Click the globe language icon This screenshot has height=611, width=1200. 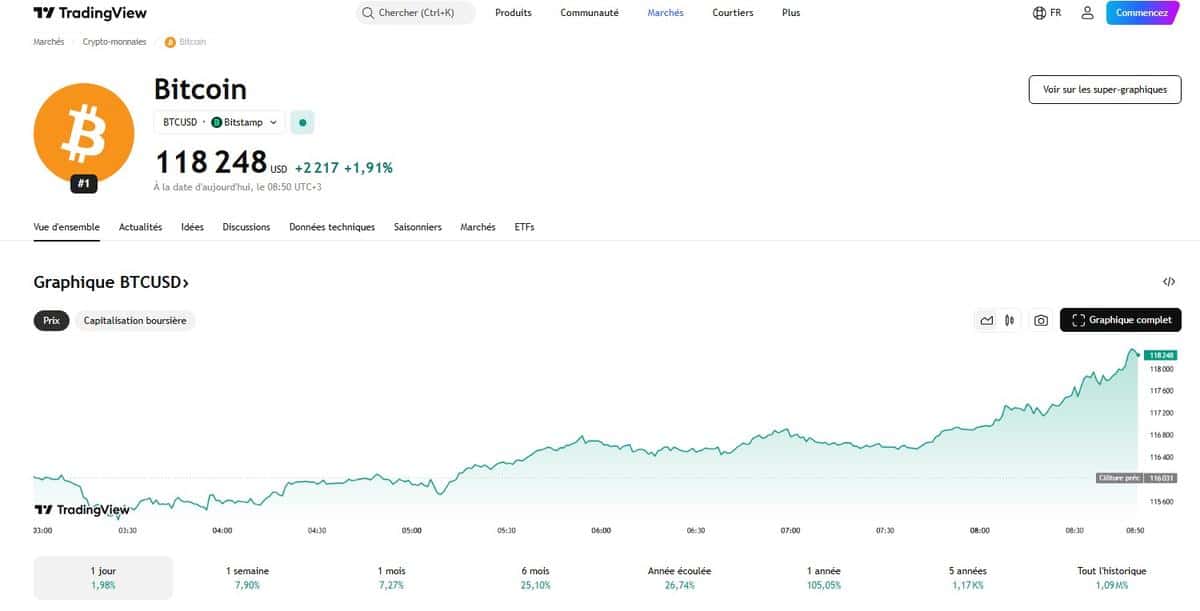(1040, 13)
